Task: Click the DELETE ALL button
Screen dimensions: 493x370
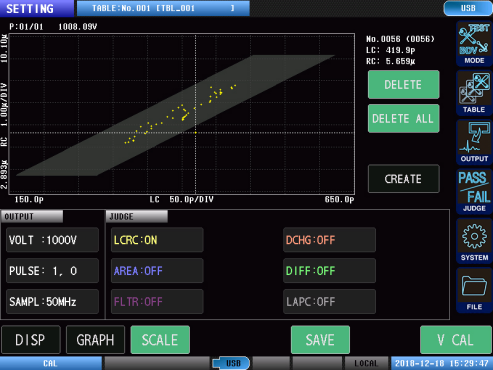Action: [x=403, y=119]
